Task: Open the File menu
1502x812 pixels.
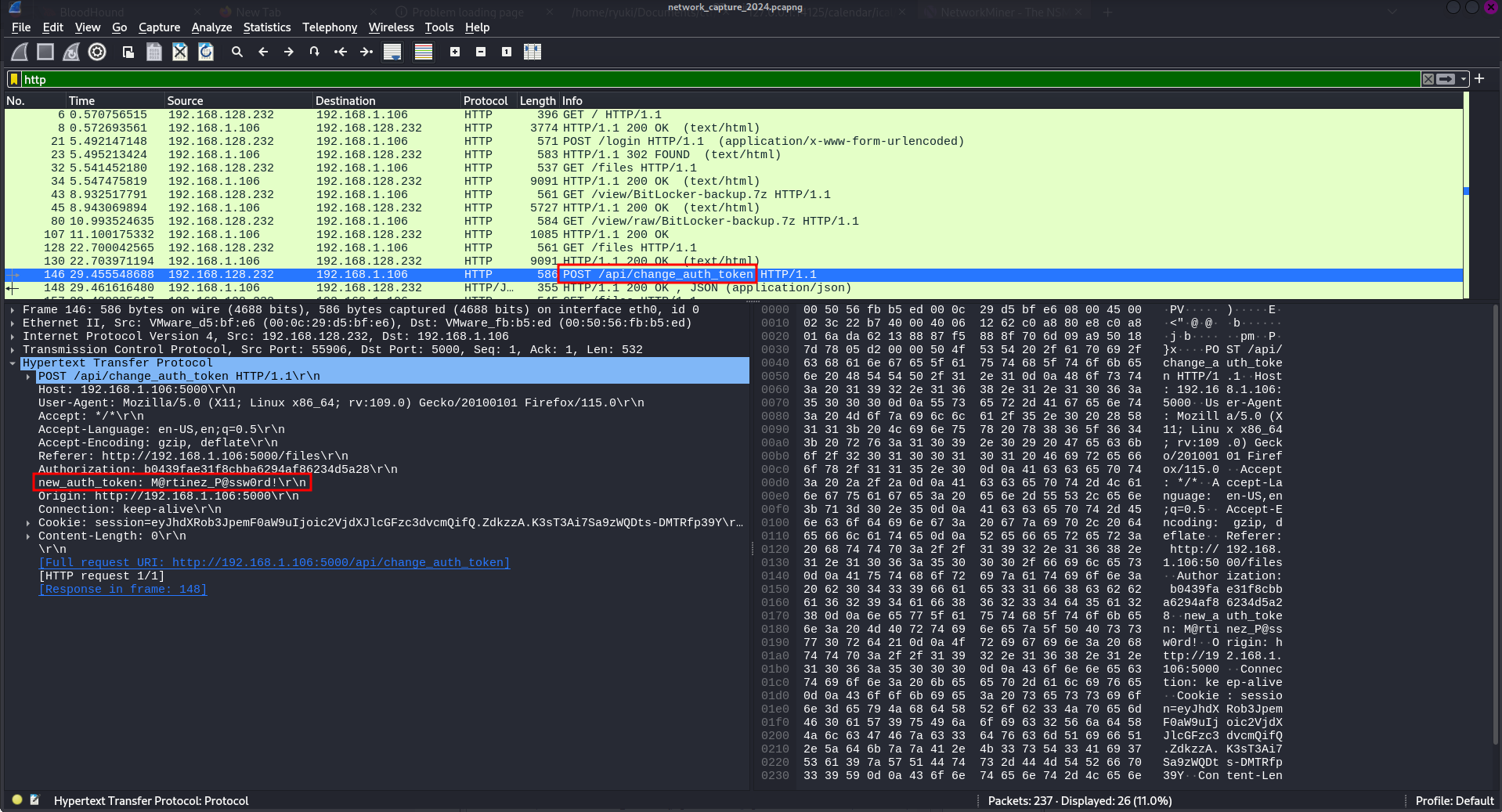Action: [21, 27]
